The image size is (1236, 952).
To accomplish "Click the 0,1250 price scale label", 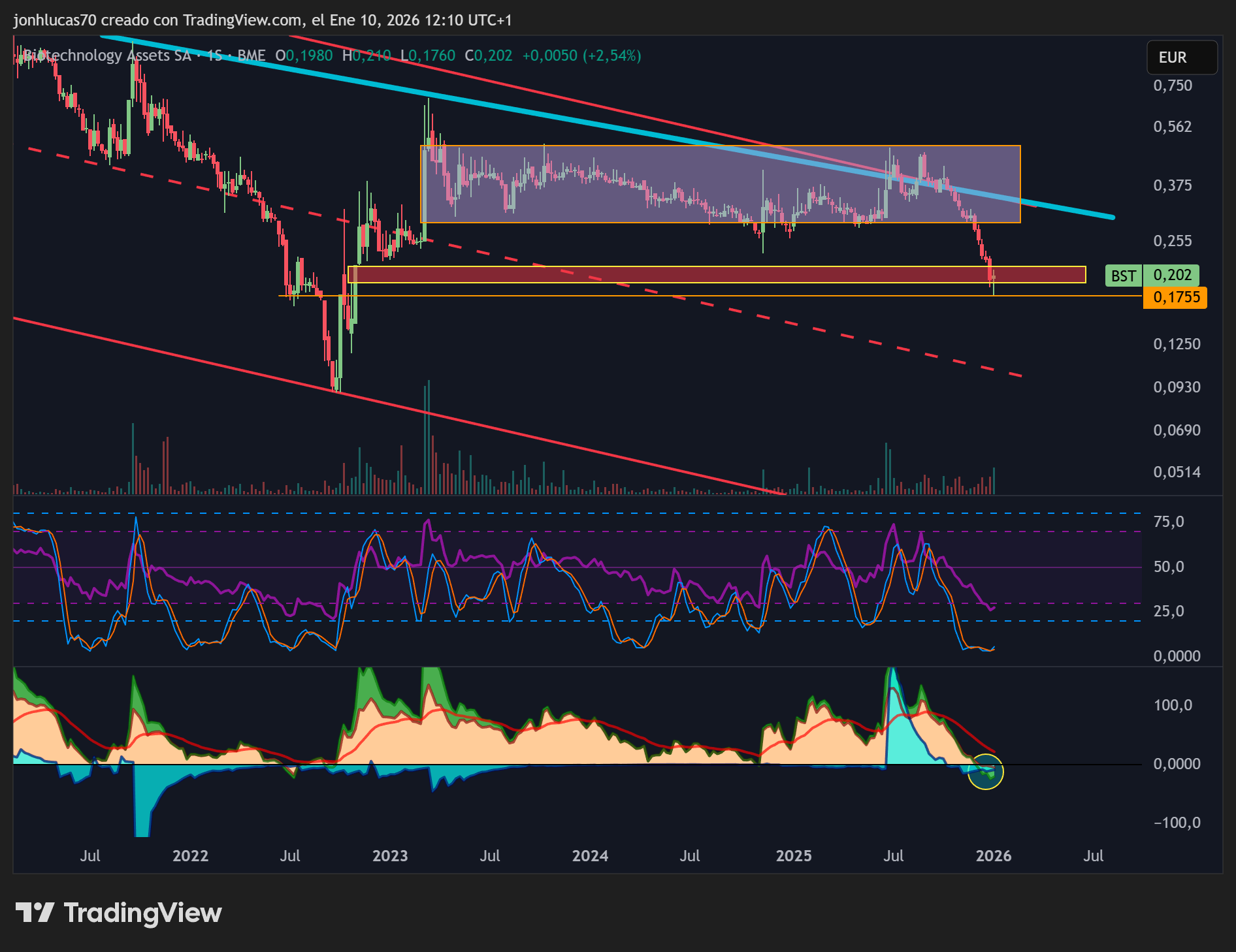I will click(x=1176, y=344).
